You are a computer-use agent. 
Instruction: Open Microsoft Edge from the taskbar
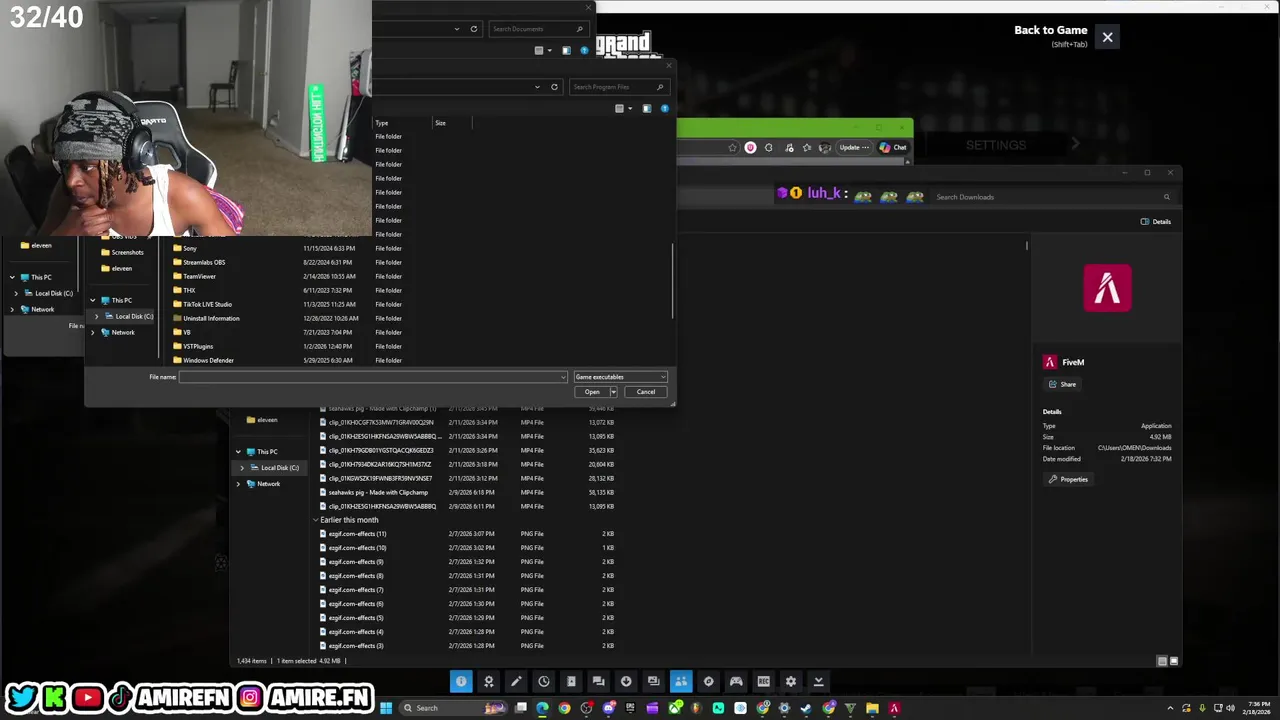(x=542, y=708)
